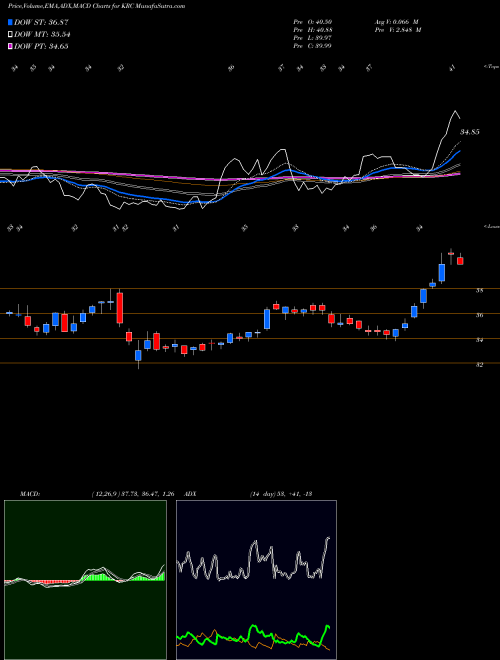Screen dimensions: 500x660
Task: Select the 'DOW MT: 35.54' legend text
Action: tap(42, 35)
